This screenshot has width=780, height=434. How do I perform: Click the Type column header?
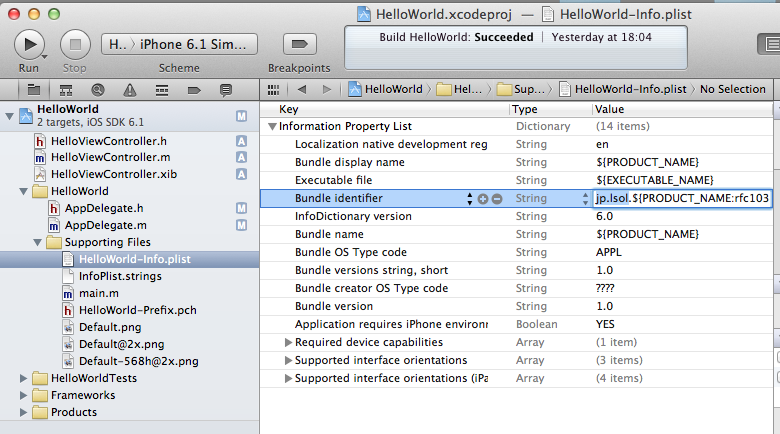[525, 109]
